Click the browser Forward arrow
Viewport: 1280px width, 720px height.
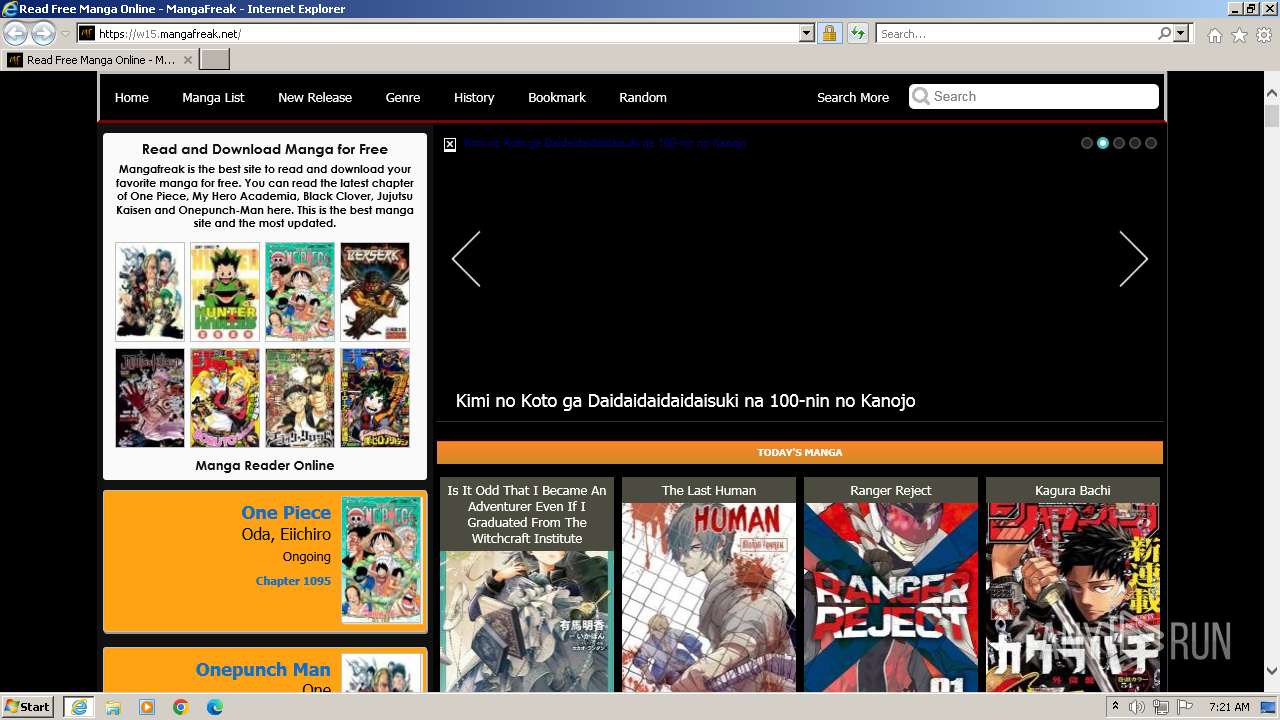(x=43, y=34)
